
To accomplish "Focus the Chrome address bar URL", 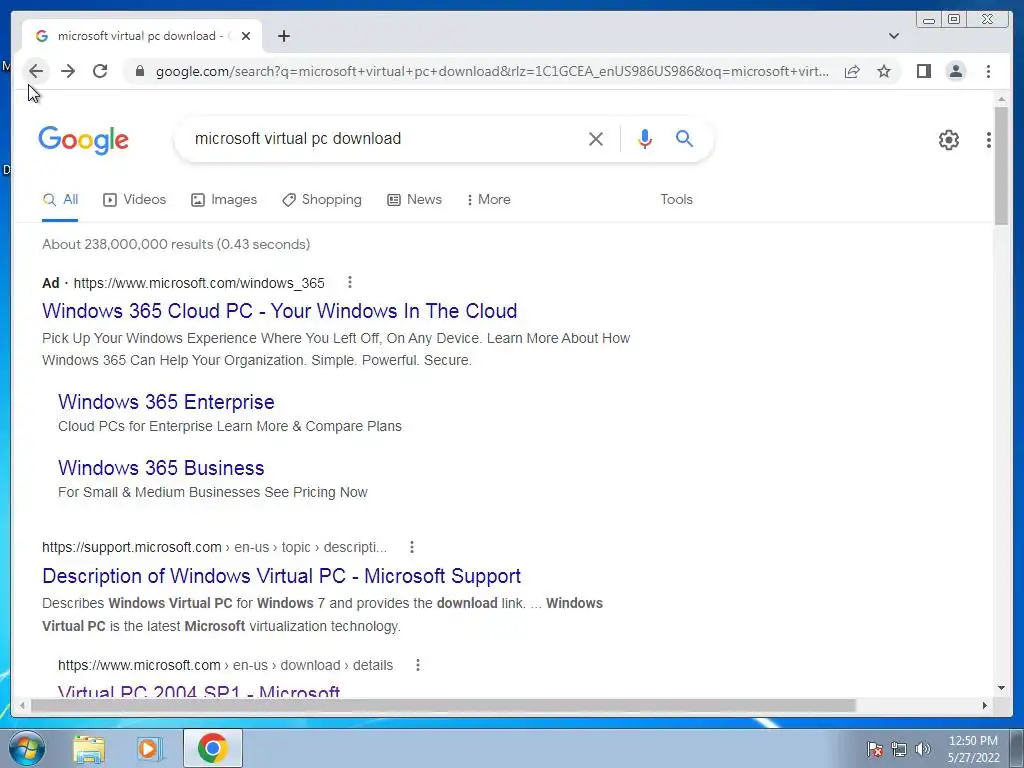I will coord(492,71).
